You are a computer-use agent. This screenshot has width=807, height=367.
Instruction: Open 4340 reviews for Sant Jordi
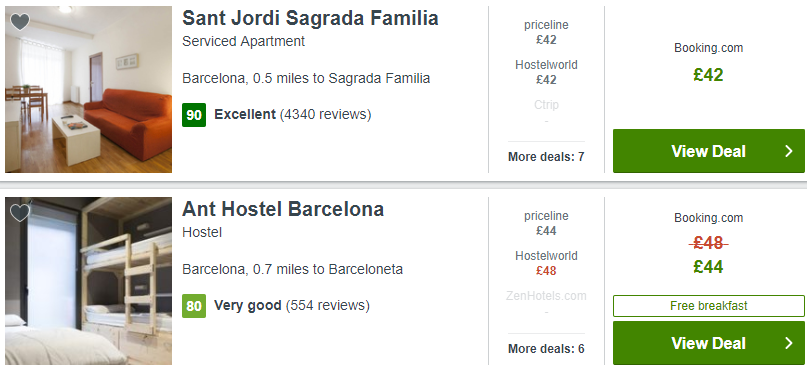tap(325, 114)
